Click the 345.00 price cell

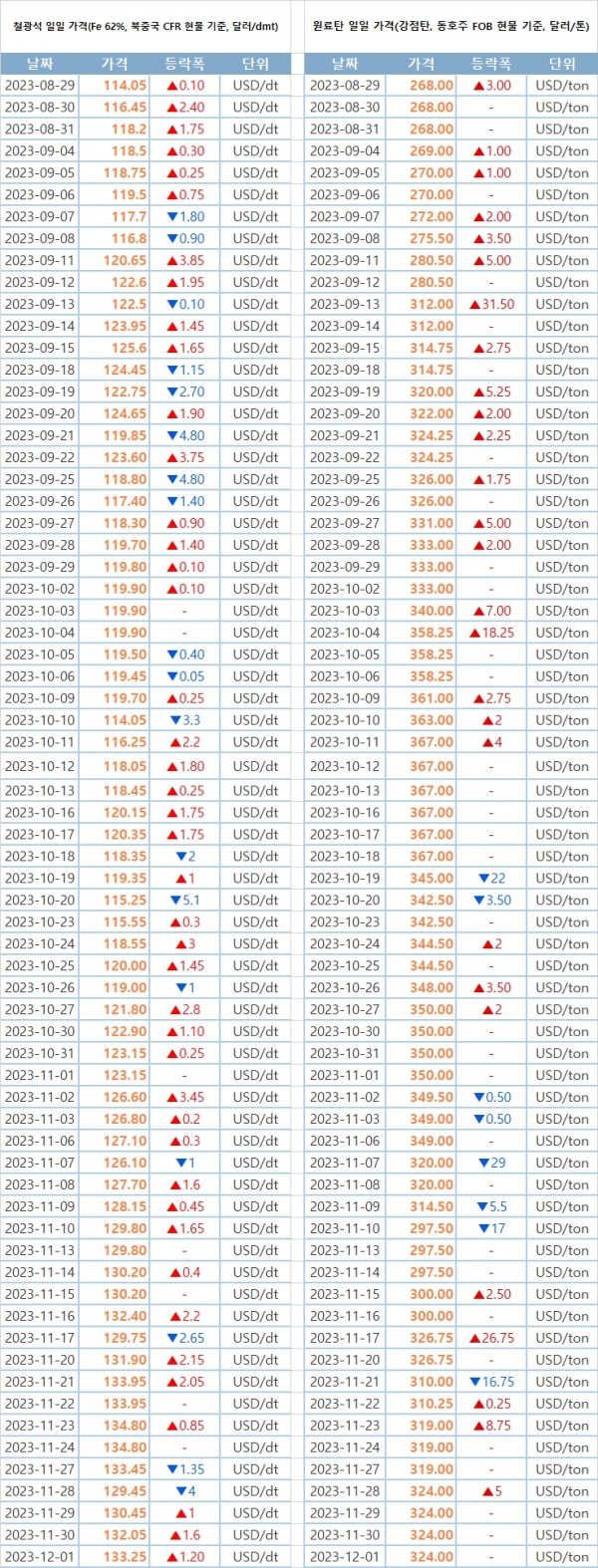[x=432, y=879]
